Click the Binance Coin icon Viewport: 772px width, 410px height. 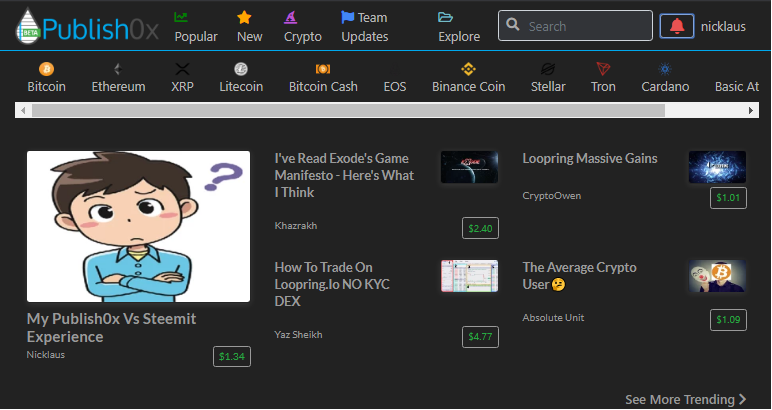tap(468, 69)
